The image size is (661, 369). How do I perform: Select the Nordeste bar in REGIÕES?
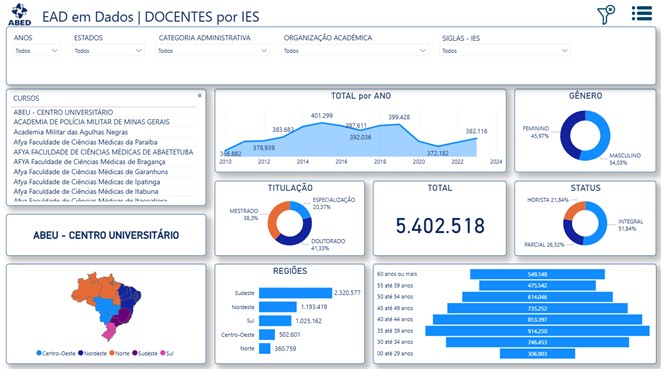[x=278, y=307]
